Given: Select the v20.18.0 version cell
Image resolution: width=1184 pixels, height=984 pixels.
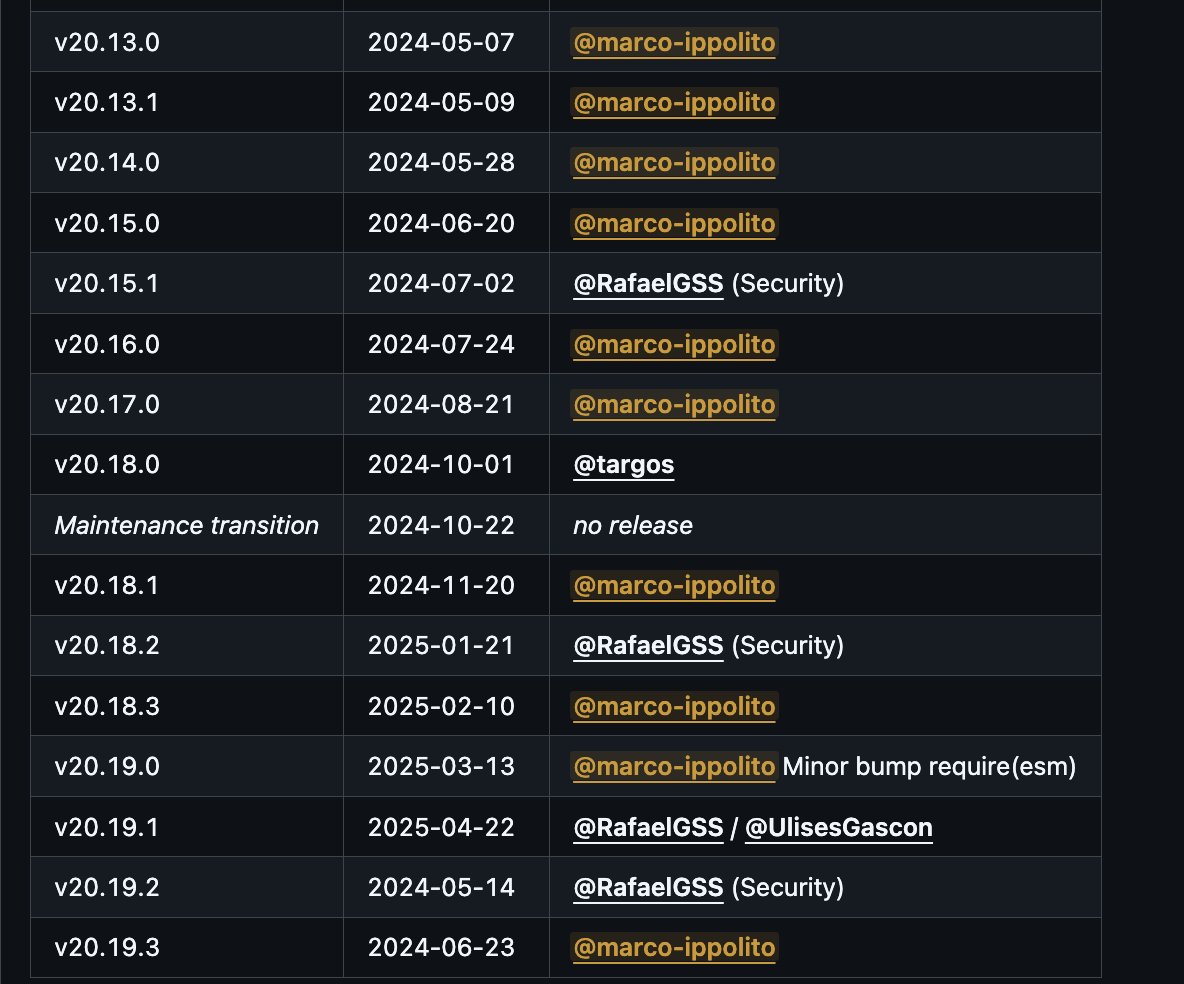Looking at the screenshot, I should click(x=187, y=464).
